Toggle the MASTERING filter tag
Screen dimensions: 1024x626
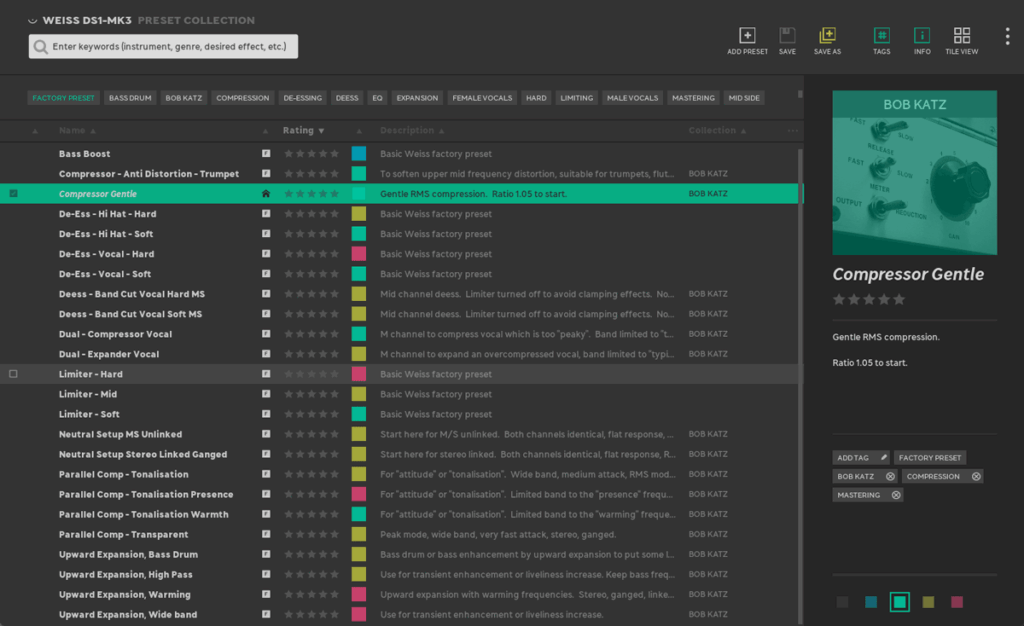point(693,98)
